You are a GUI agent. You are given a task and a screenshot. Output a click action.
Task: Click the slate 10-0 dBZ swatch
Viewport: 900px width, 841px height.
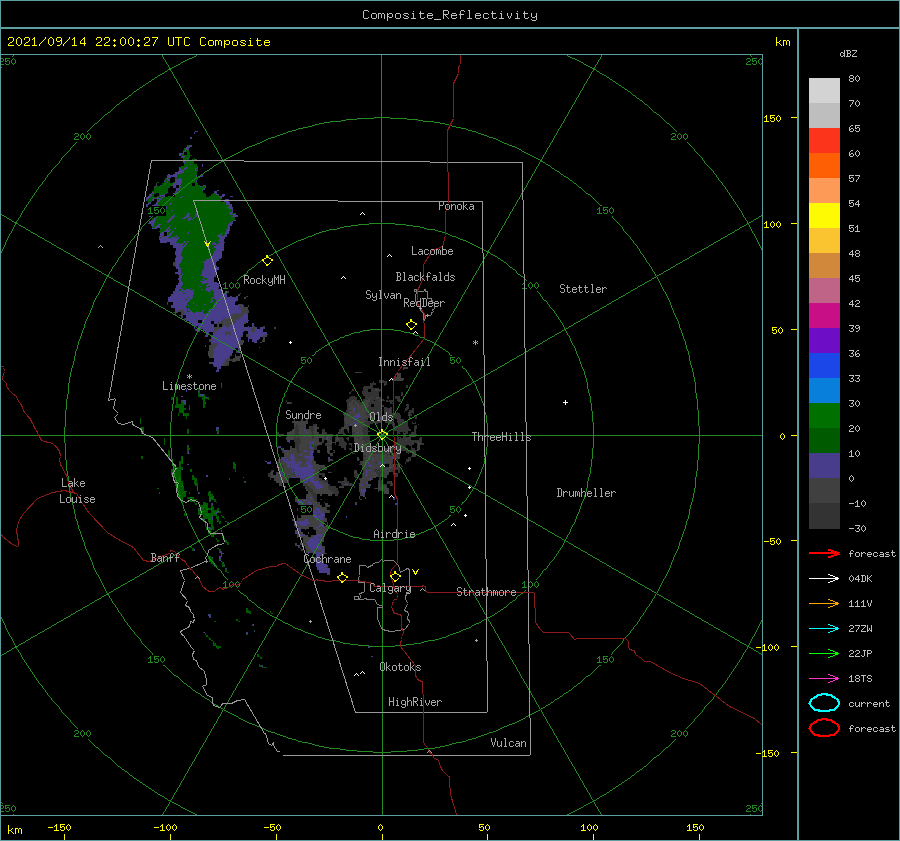click(x=824, y=466)
